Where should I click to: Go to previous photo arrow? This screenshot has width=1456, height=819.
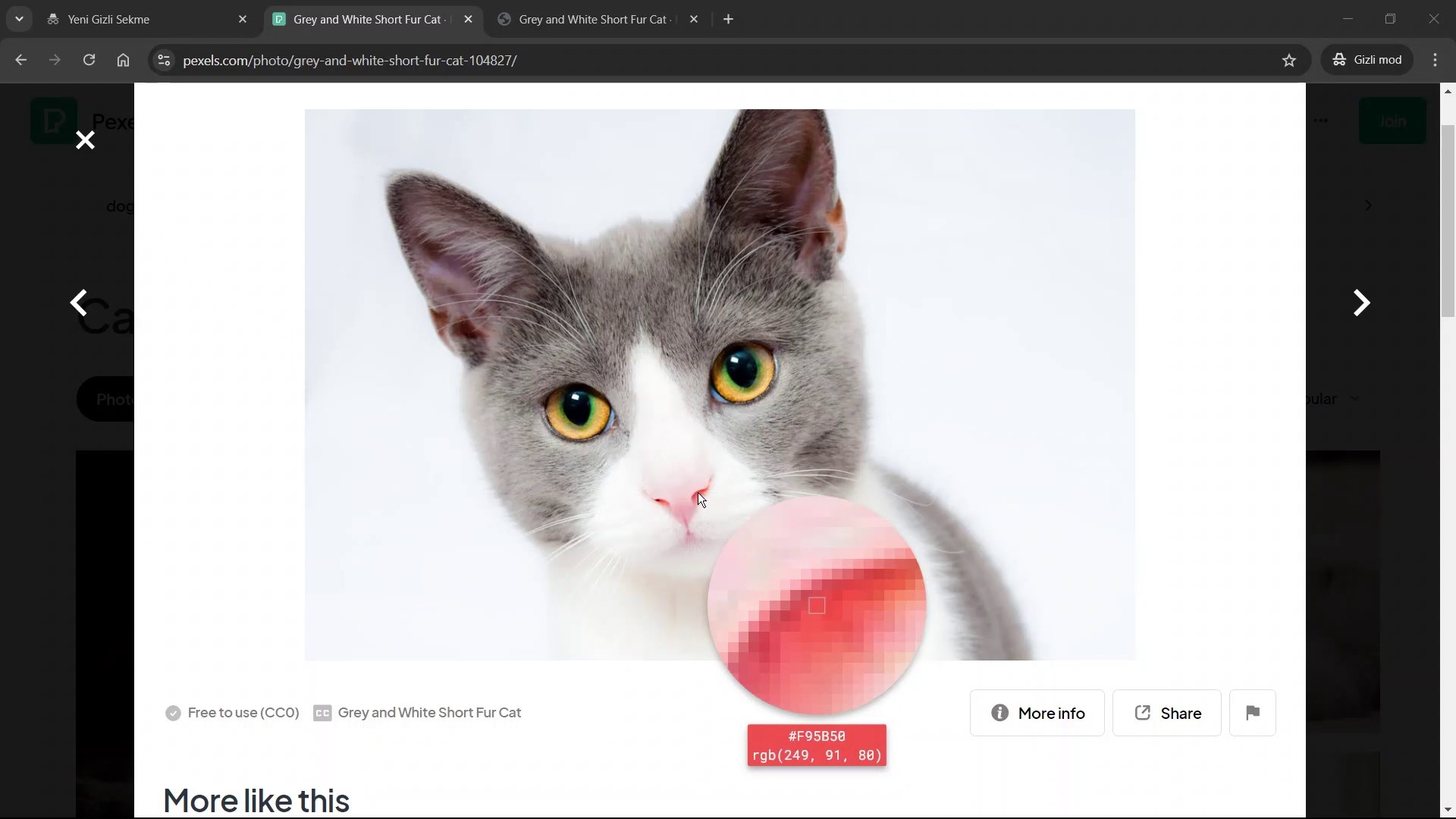coord(79,303)
